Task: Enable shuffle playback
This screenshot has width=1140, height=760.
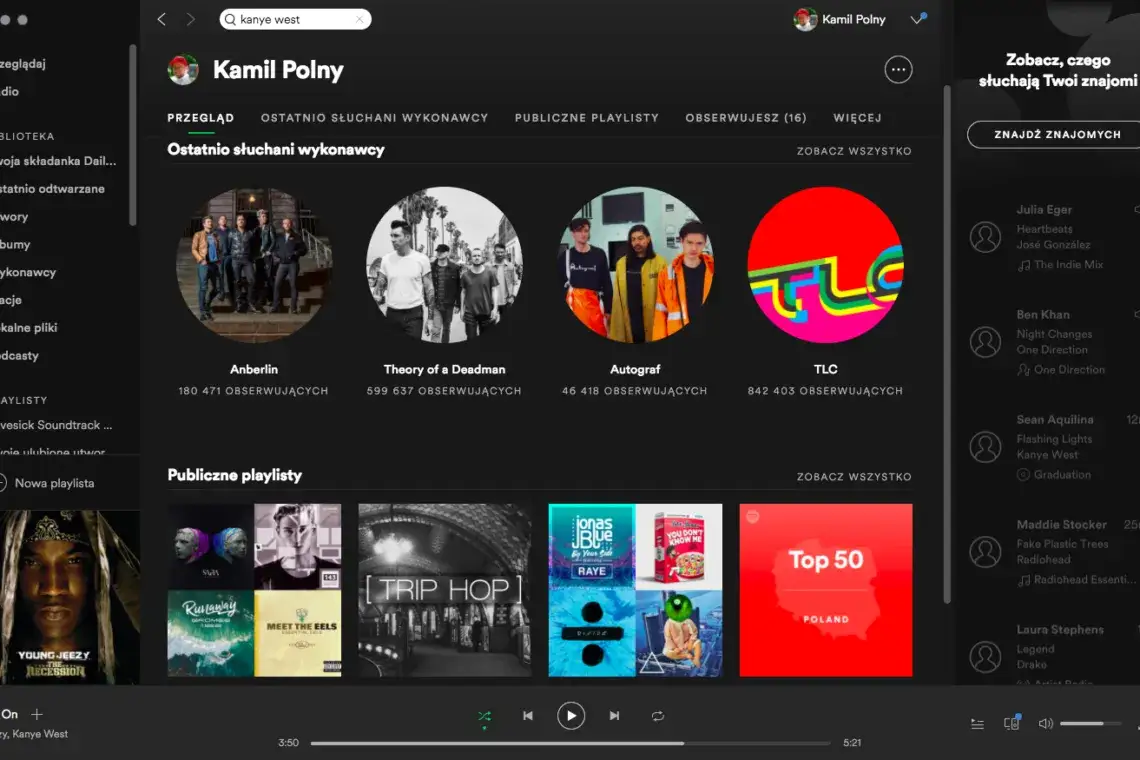Action: pos(485,716)
